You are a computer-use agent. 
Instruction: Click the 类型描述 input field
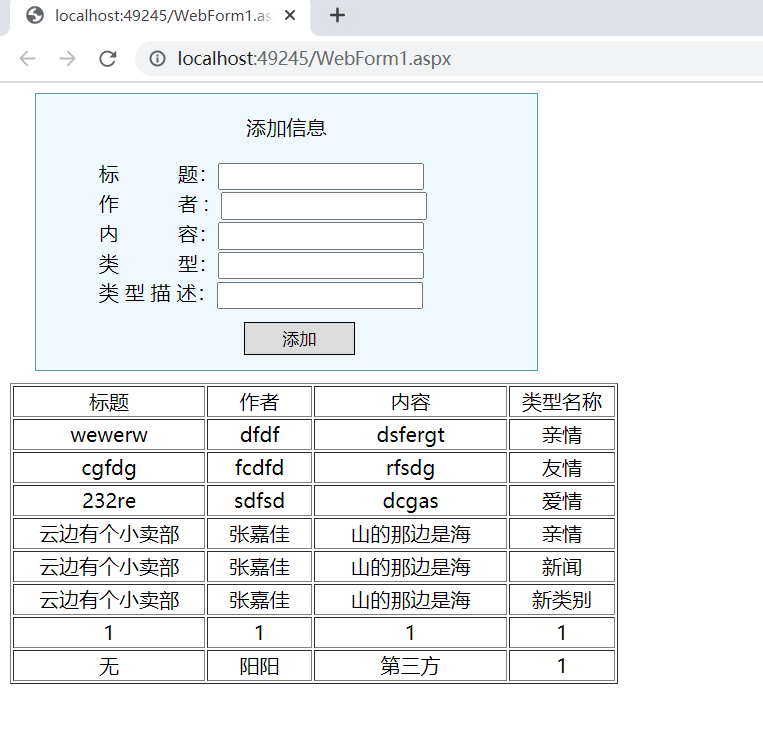[320, 295]
